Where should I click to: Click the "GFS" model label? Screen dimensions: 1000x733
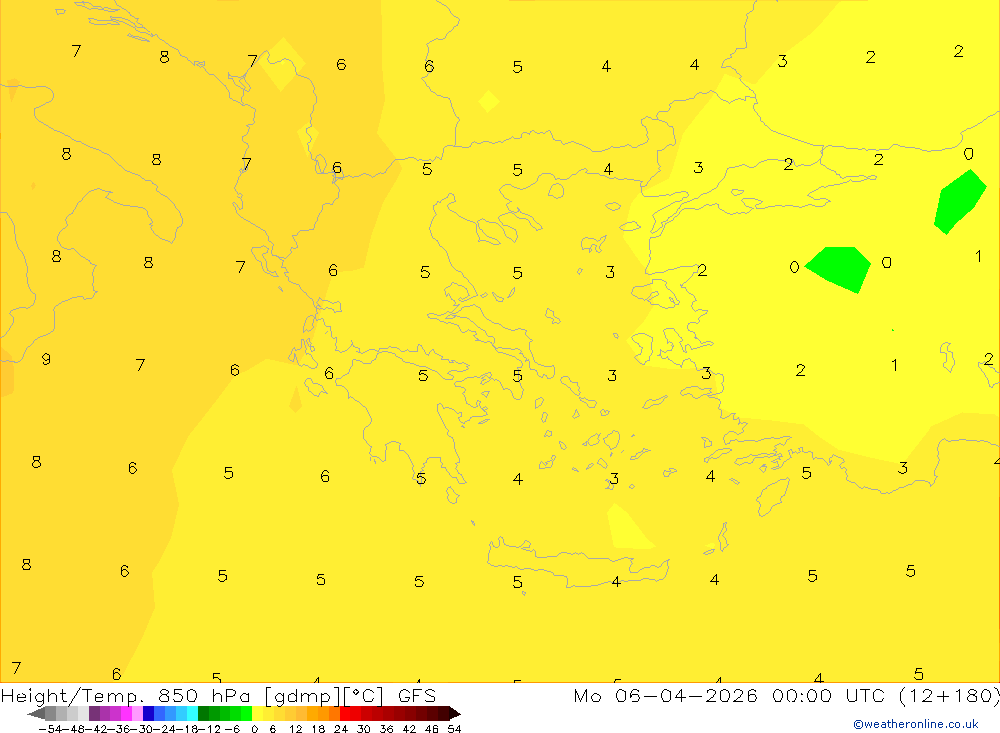(x=416, y=696)
